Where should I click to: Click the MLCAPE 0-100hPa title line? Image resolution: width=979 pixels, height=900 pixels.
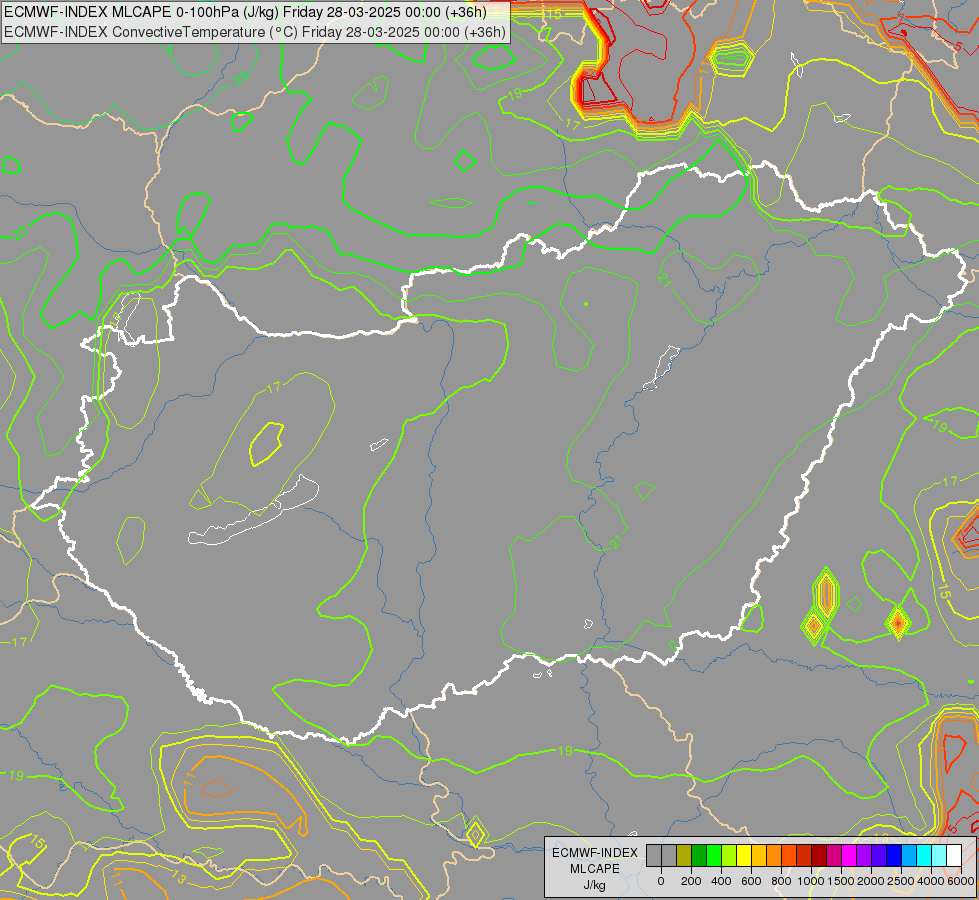(245, 11)
